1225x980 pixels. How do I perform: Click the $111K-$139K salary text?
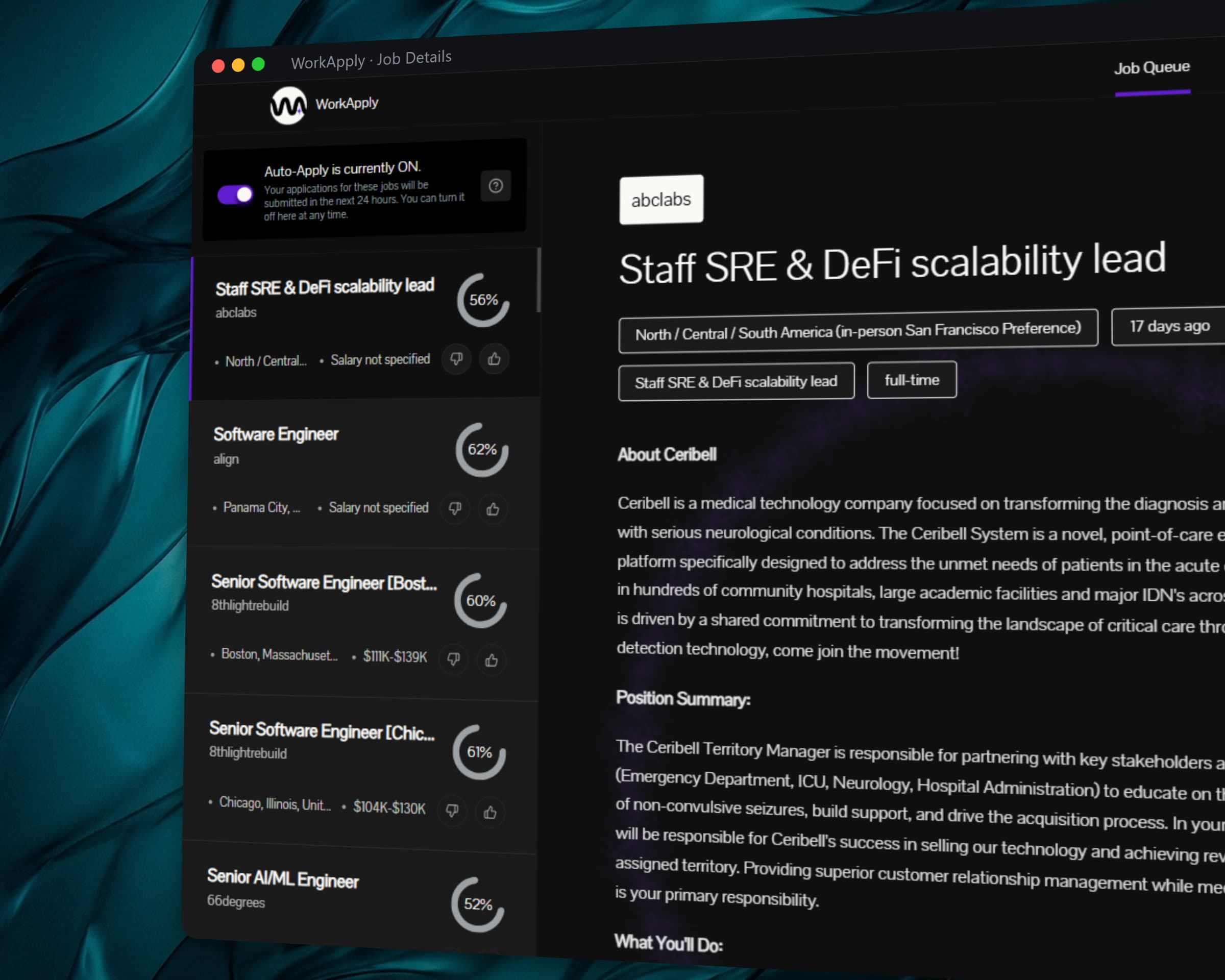[395, 657]
